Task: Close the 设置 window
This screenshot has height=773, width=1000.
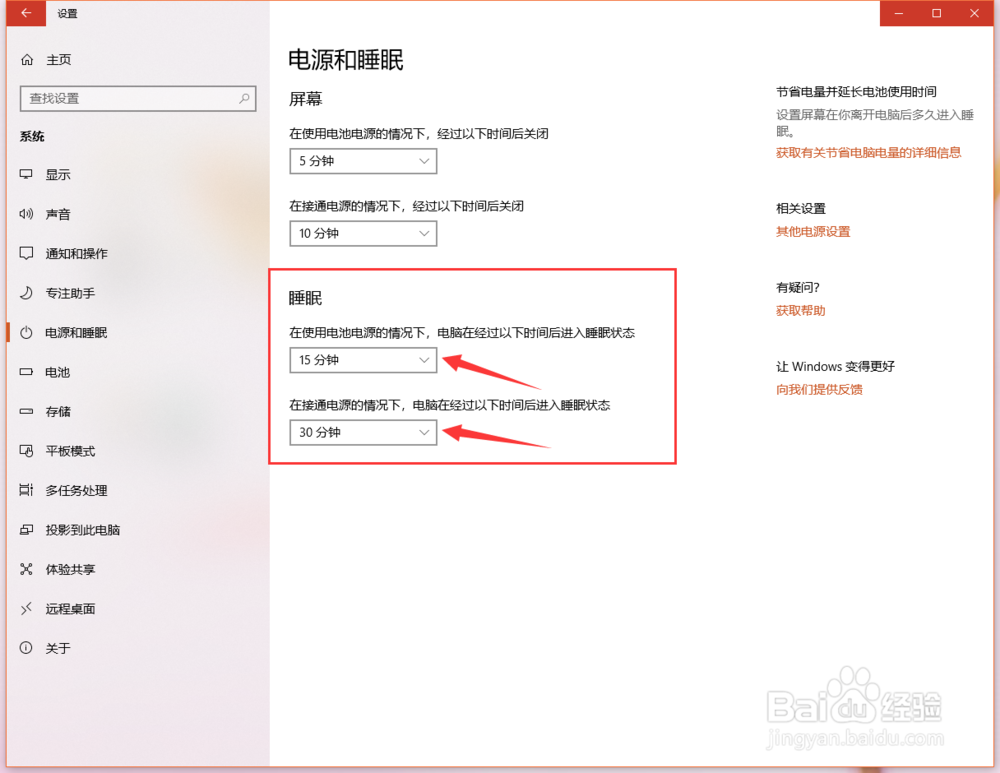Action: click(x=974, y=13)
